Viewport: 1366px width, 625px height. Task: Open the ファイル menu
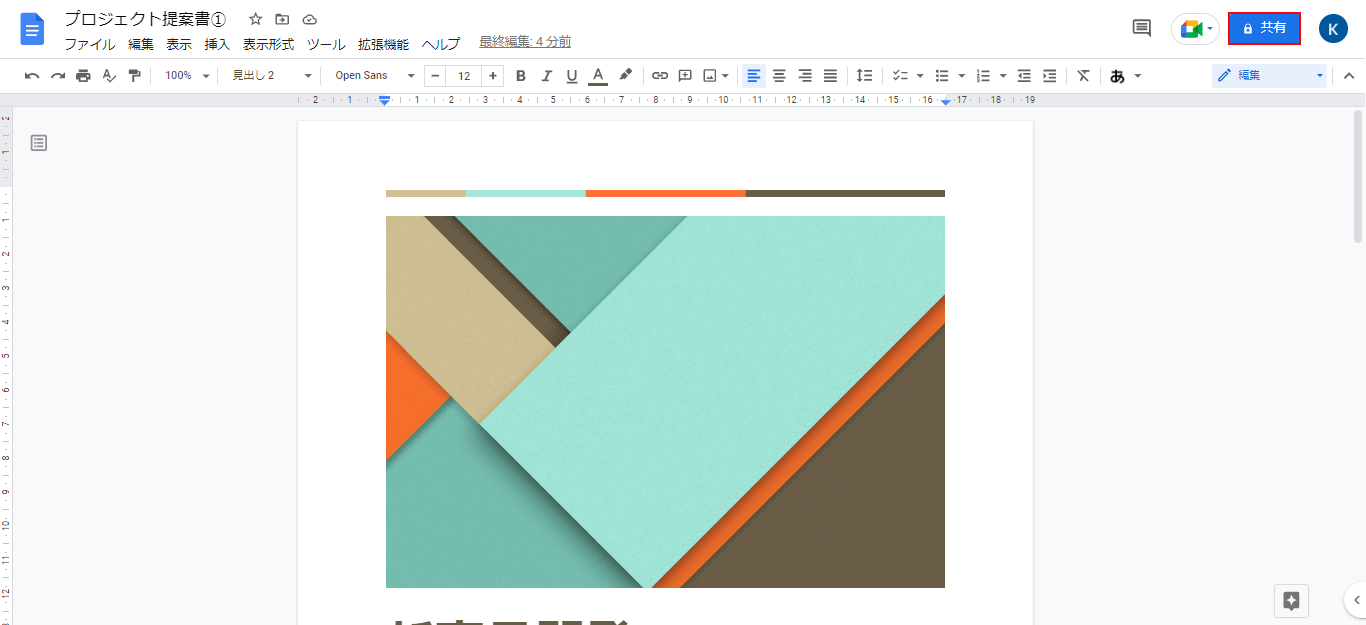tap(90, 44)
